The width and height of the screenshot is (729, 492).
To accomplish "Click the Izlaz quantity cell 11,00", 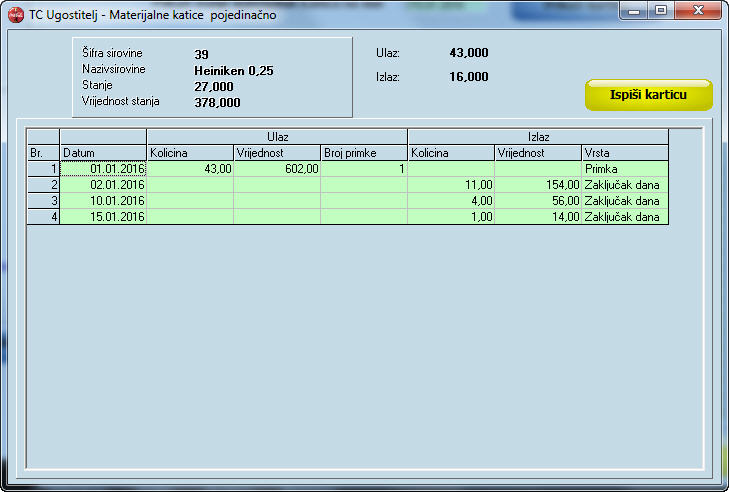I will pos(451,185).
